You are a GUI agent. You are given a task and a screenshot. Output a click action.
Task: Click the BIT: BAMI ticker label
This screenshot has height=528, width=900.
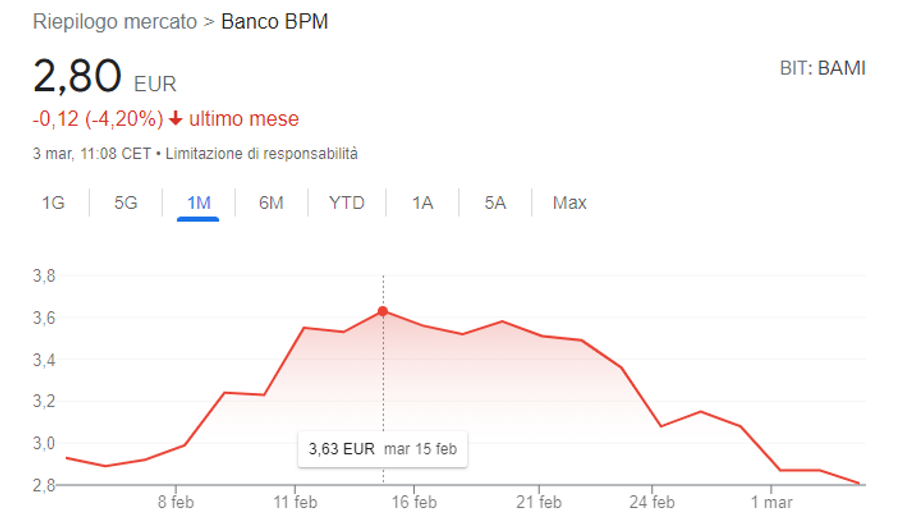pyautogui.click(x=823, y=68)
